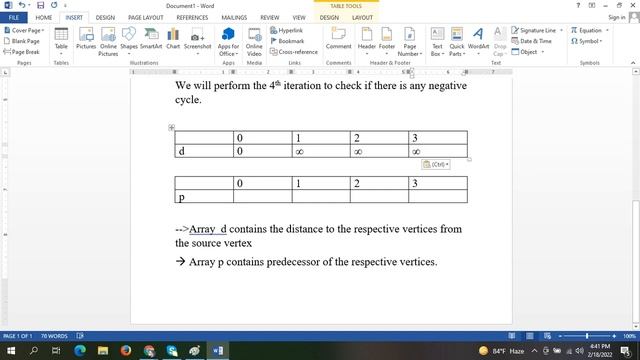Click Sign in link
640x360 pixels.
(x=616, y=17)
